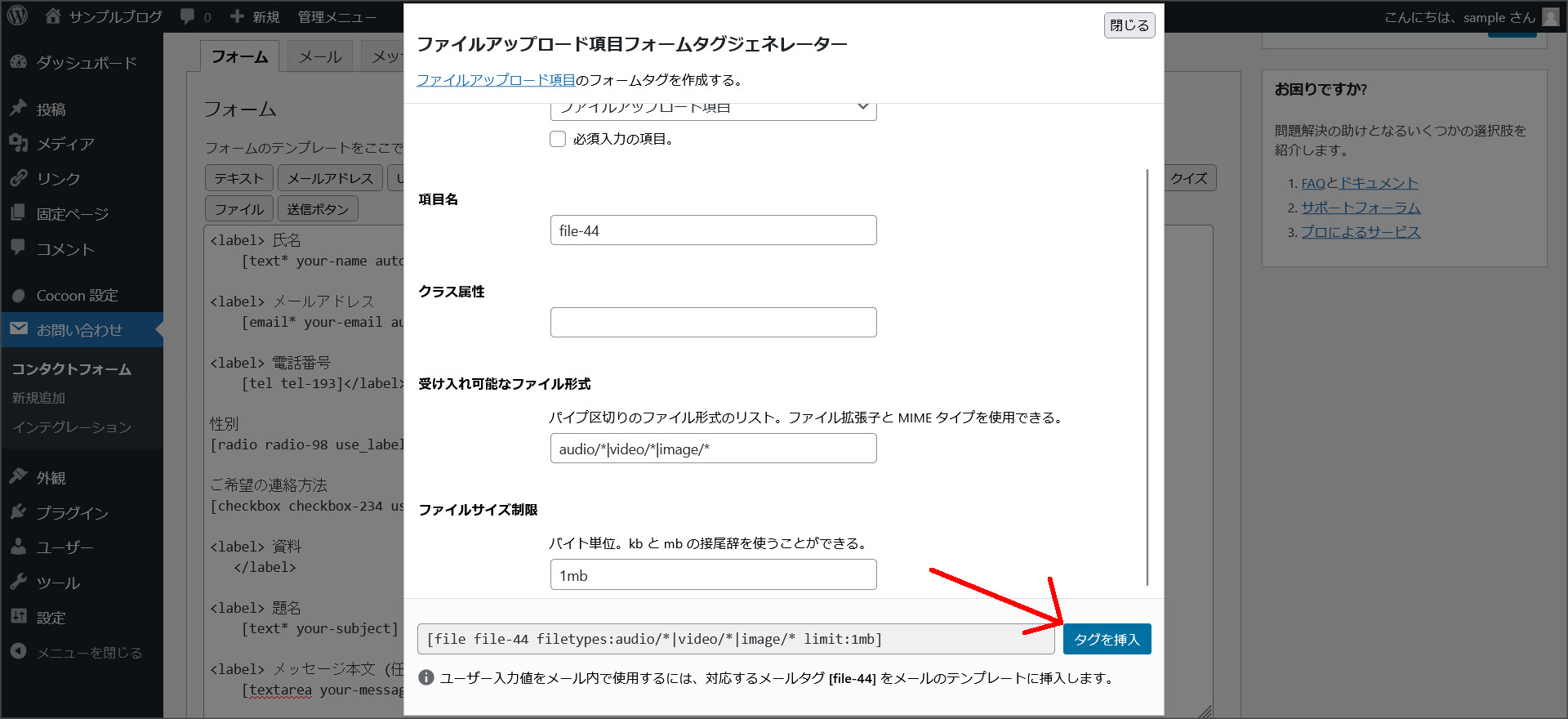
Task: Open the ファイルアップロード項目 help link
Action: (x=496, y=80)
